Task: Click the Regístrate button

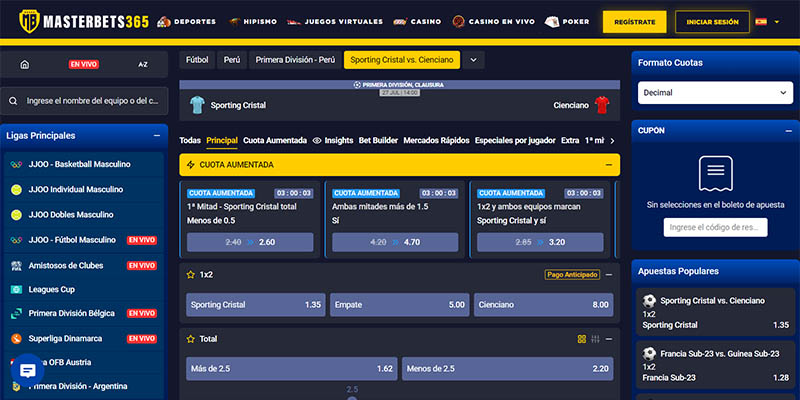Action: [x=635, y=22]
